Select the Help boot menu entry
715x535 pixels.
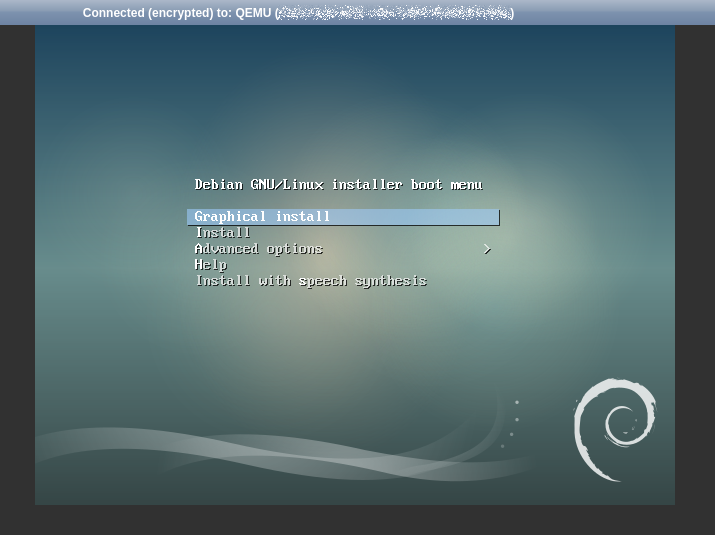pyautogui.click(x=211, y=265)
